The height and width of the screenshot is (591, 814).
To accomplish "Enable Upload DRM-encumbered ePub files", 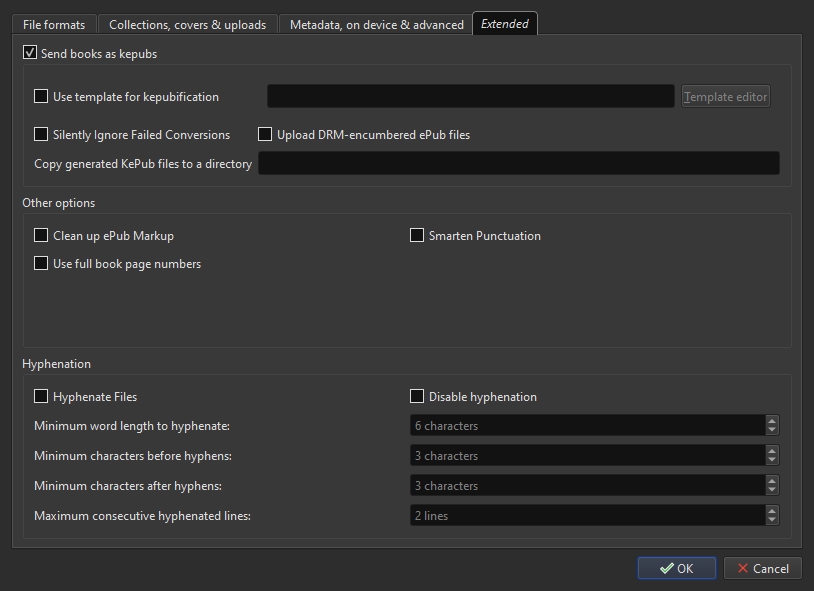I will (x=265, y=134).
